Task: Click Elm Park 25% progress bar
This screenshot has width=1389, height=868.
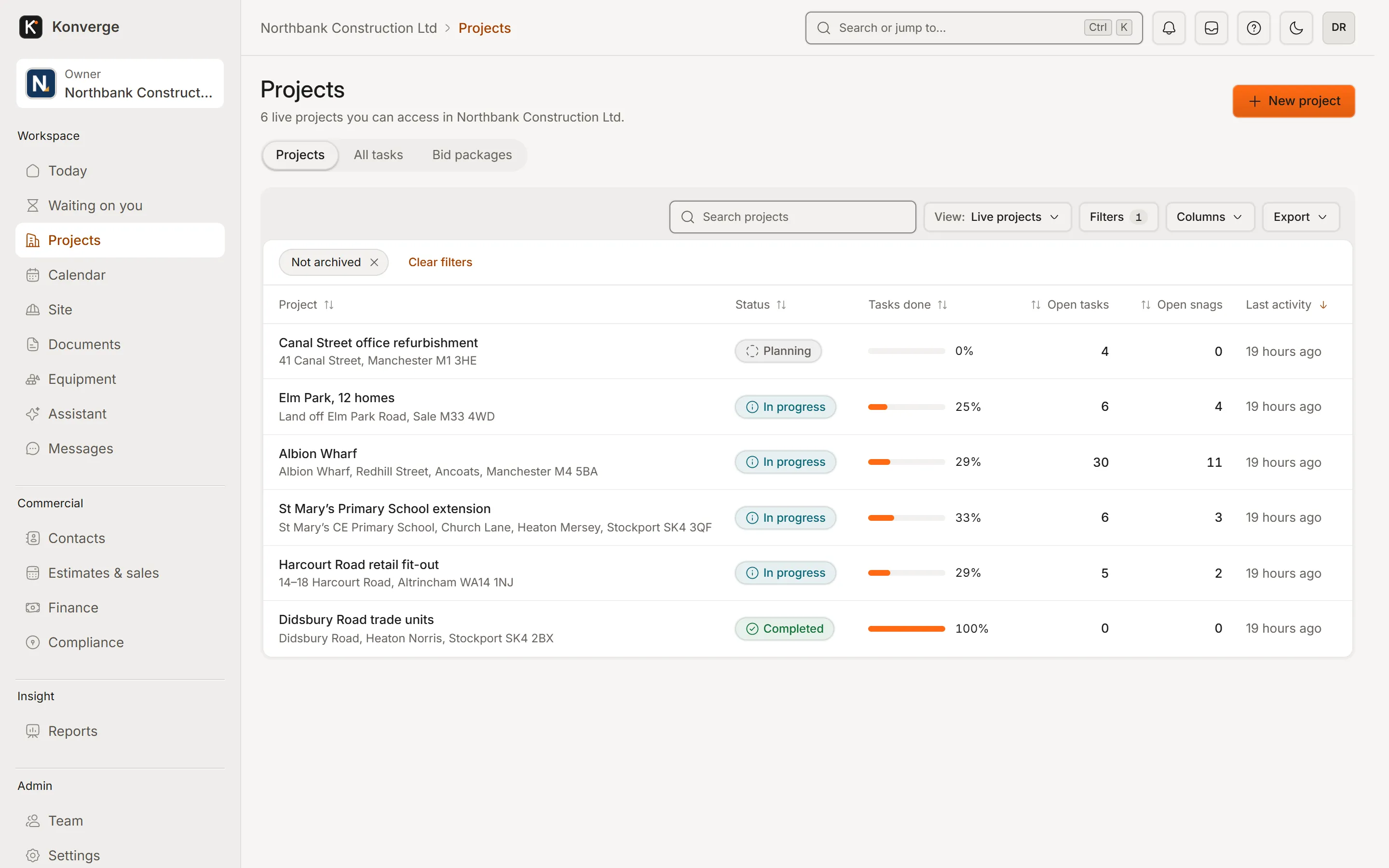Action: [x=906, y=407]
